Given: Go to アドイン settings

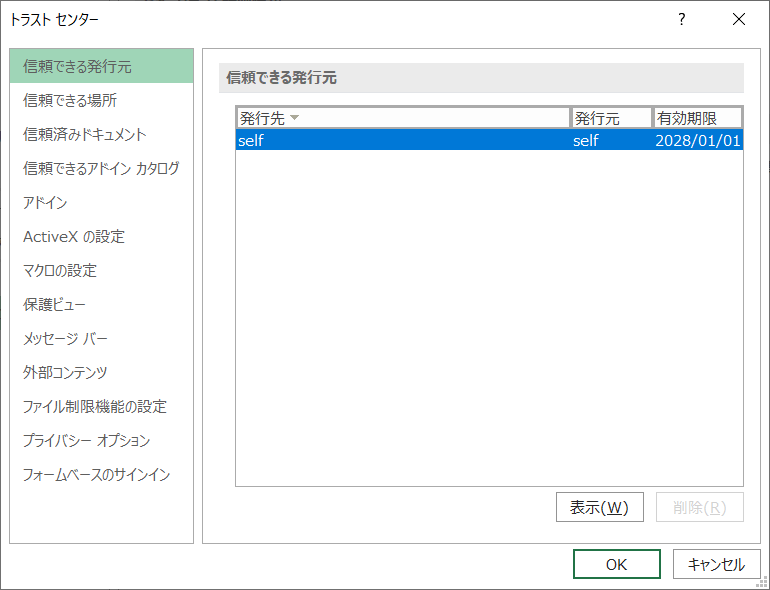Looking at the screenshot, I should 101,202.
